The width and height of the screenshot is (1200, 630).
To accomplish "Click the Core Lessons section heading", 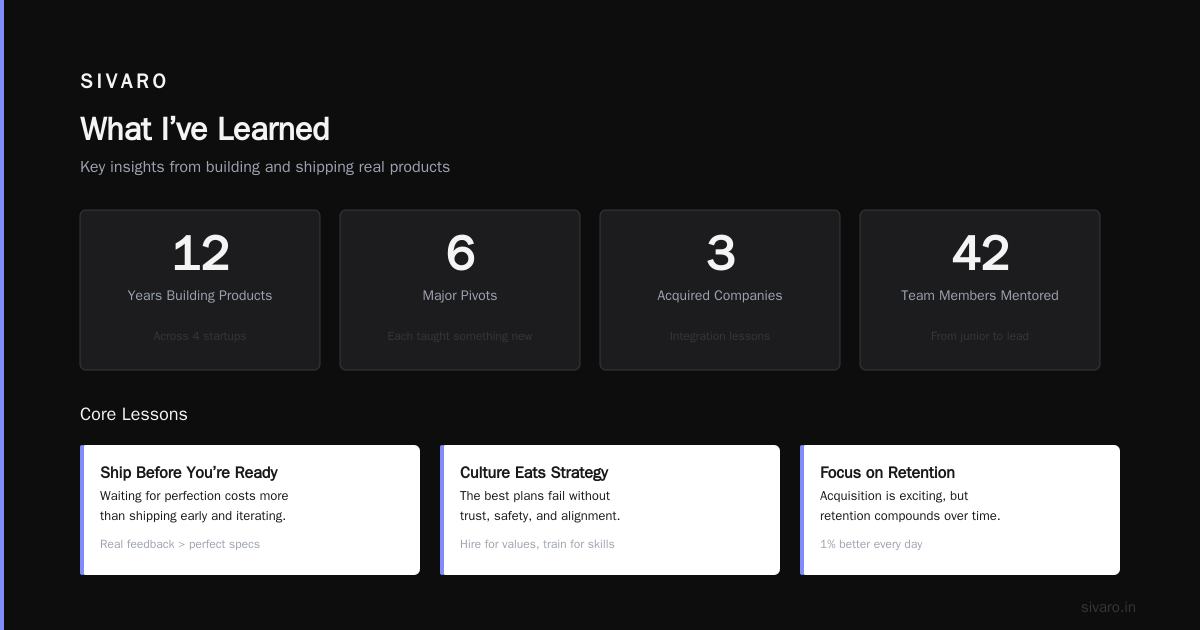I will [x=134, y=414].
